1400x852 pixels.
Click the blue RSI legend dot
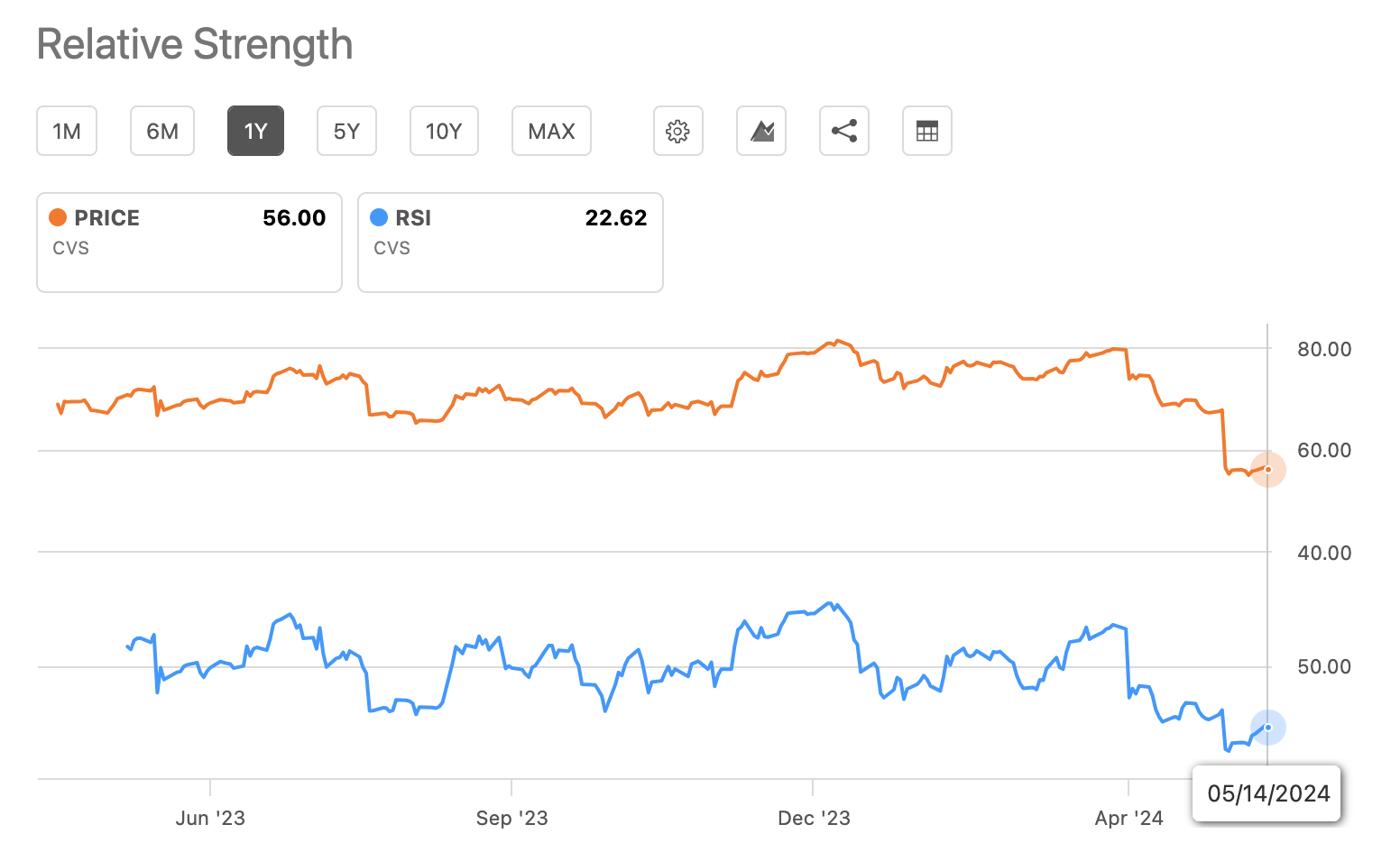coord(379,217)
